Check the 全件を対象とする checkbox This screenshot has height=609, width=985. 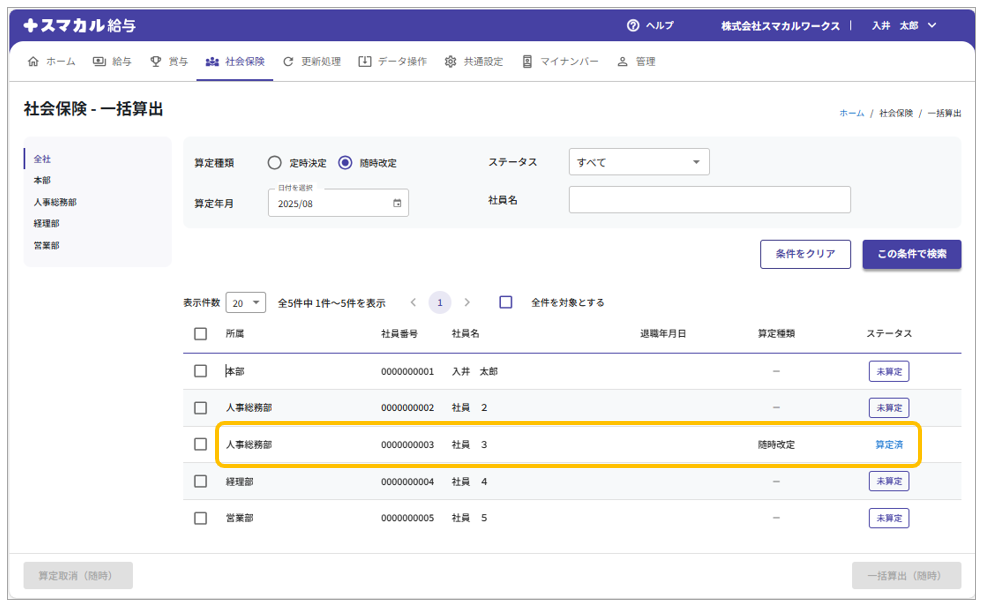(506, 302)
